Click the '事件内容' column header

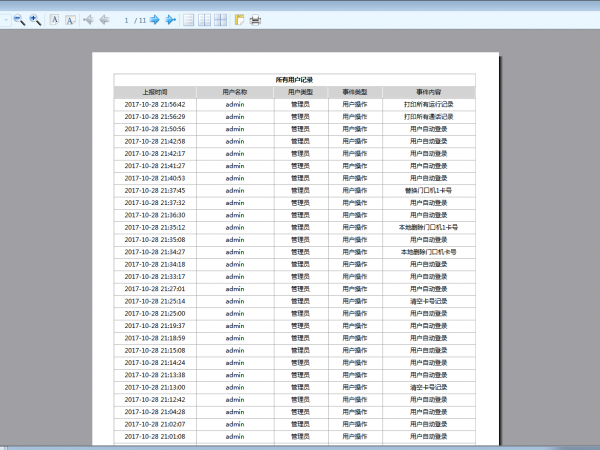(428, 91)
